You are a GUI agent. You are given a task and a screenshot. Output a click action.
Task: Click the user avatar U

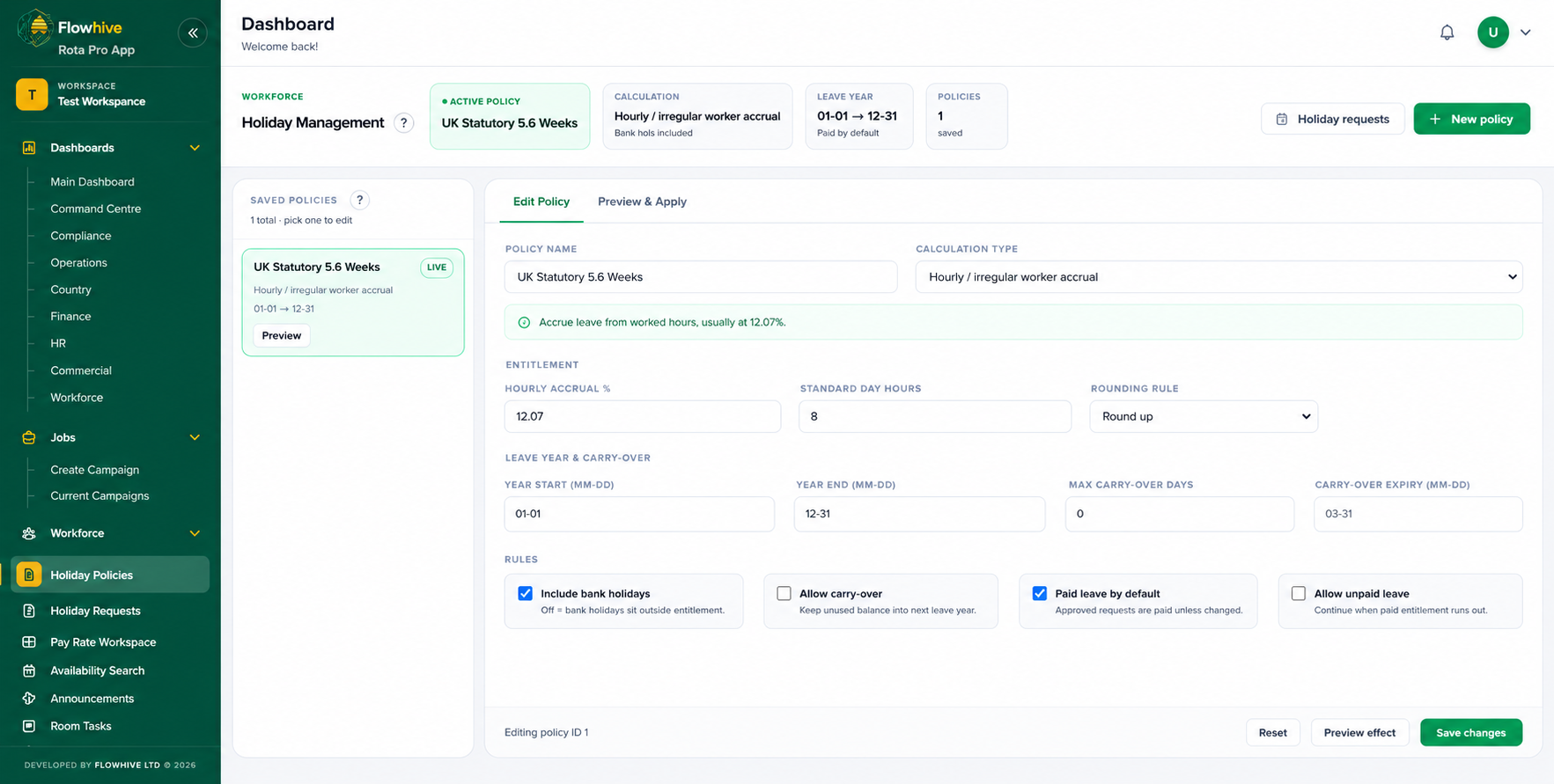tap(1492, 33)
